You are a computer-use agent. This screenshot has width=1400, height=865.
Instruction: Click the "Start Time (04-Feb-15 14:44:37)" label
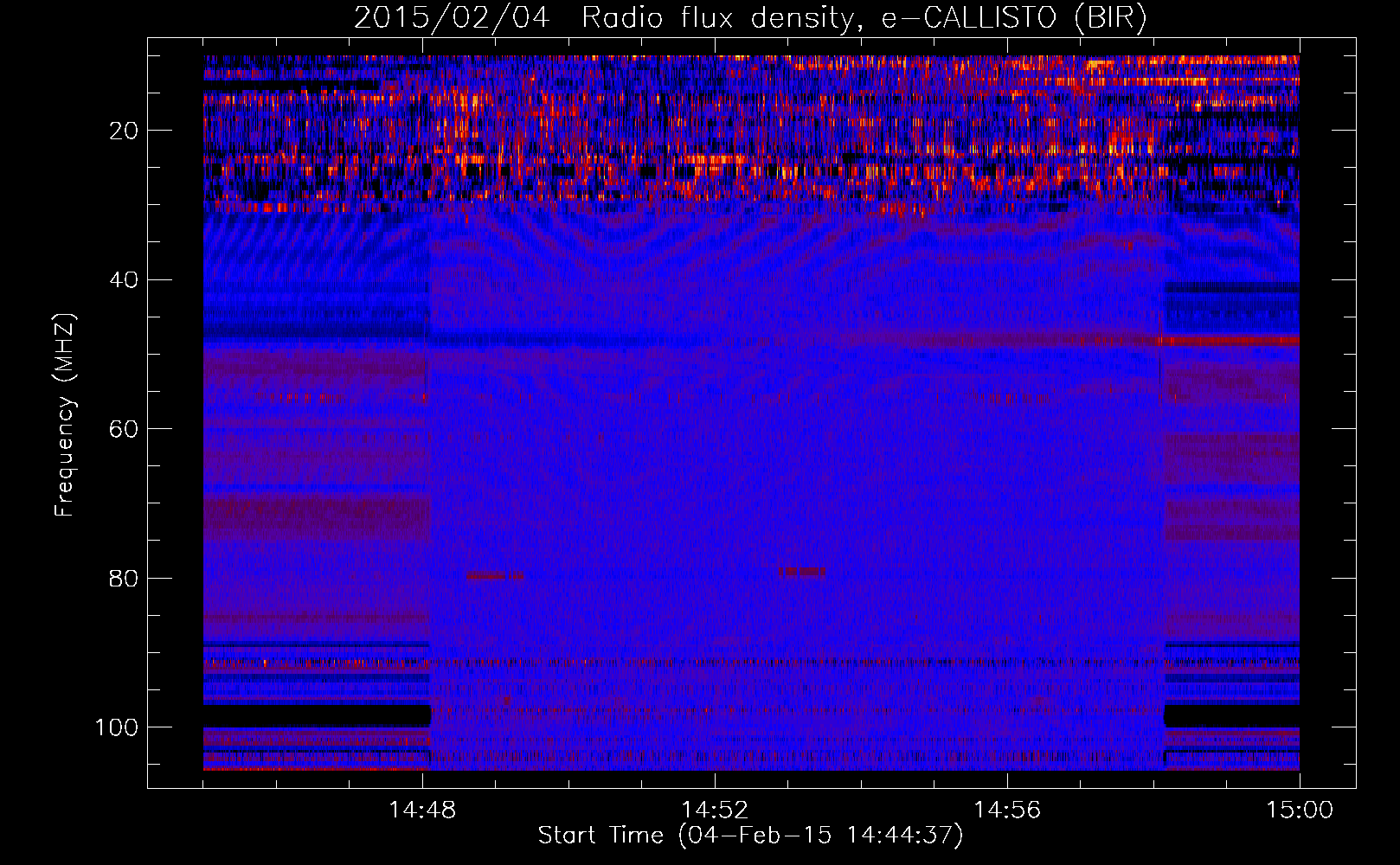750,836
